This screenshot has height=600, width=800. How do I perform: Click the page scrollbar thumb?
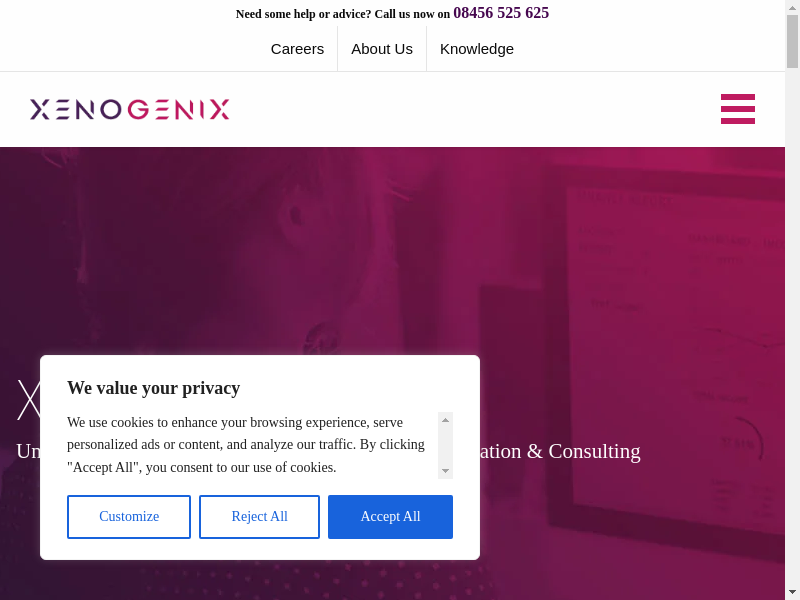(792, 40)
